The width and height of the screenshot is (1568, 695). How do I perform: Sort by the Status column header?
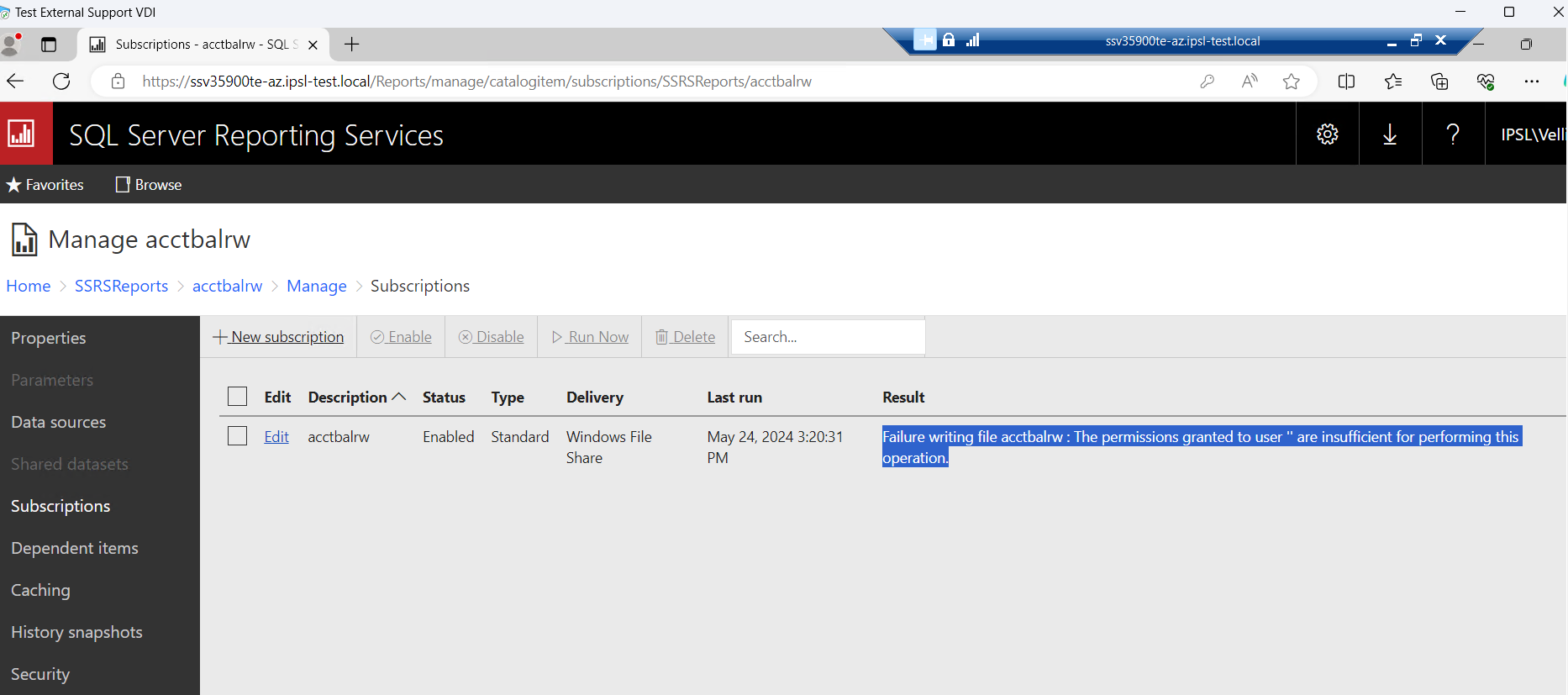(x=444, y=398)
